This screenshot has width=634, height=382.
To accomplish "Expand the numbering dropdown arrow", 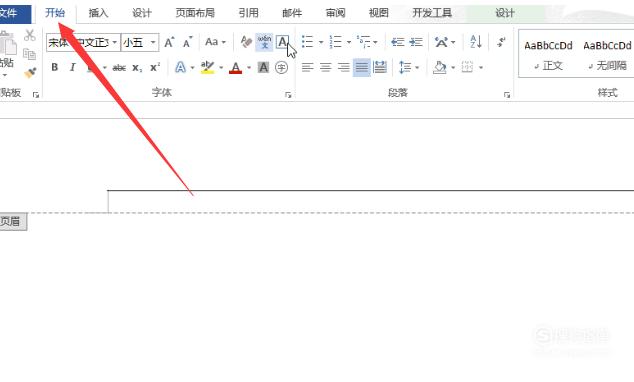I will pos(349,42).
